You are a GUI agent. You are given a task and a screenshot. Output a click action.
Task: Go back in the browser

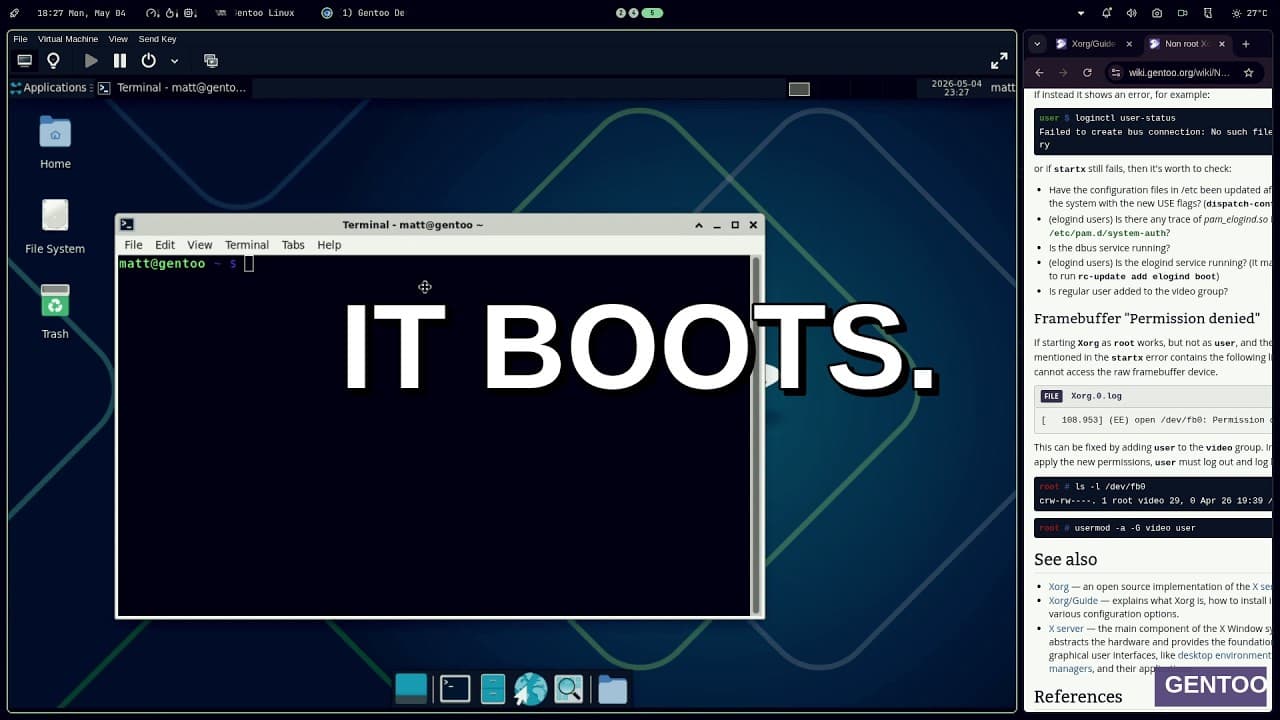pos(1039,73)
